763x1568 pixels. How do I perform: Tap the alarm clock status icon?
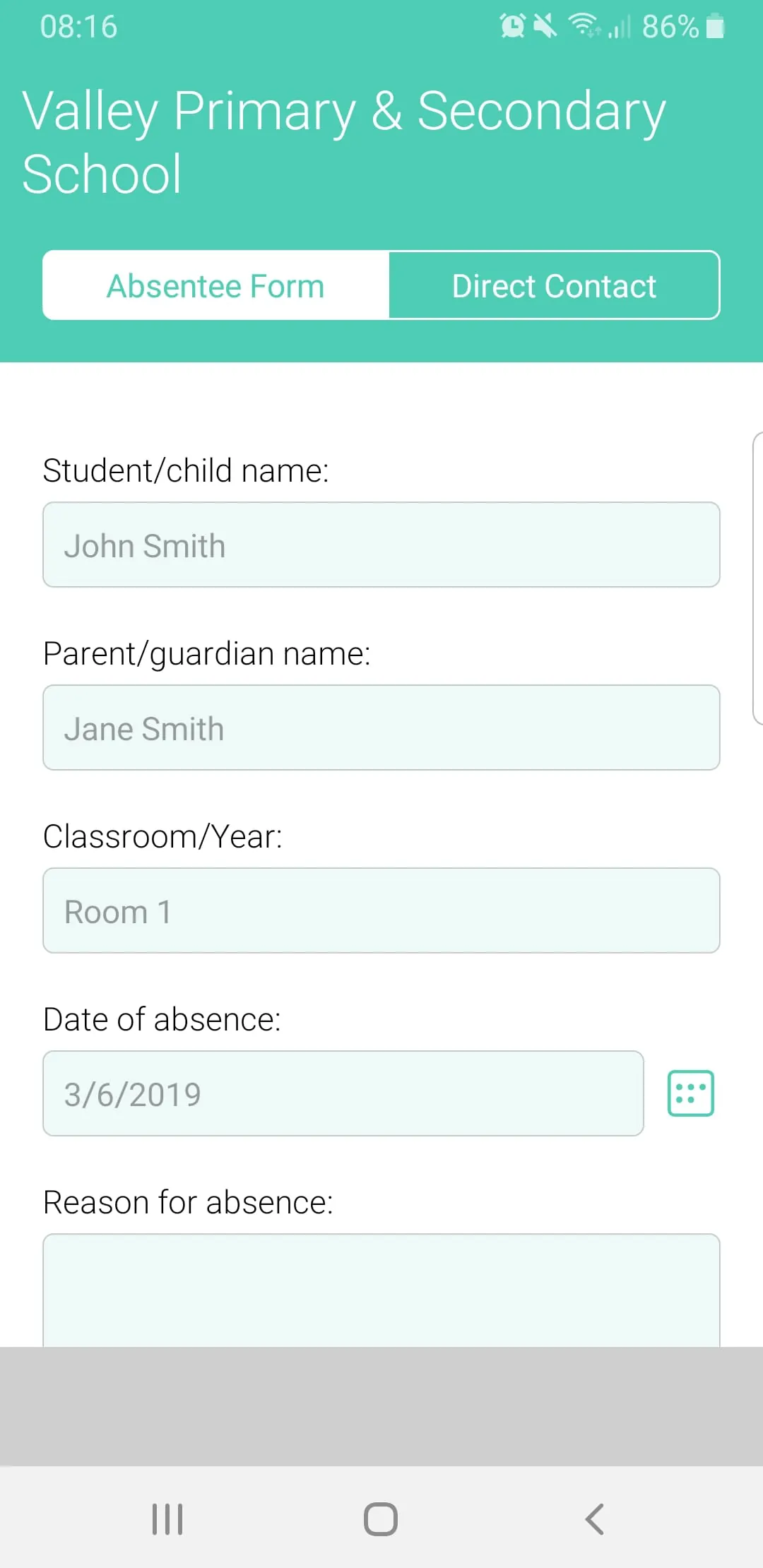coord(512,27)
